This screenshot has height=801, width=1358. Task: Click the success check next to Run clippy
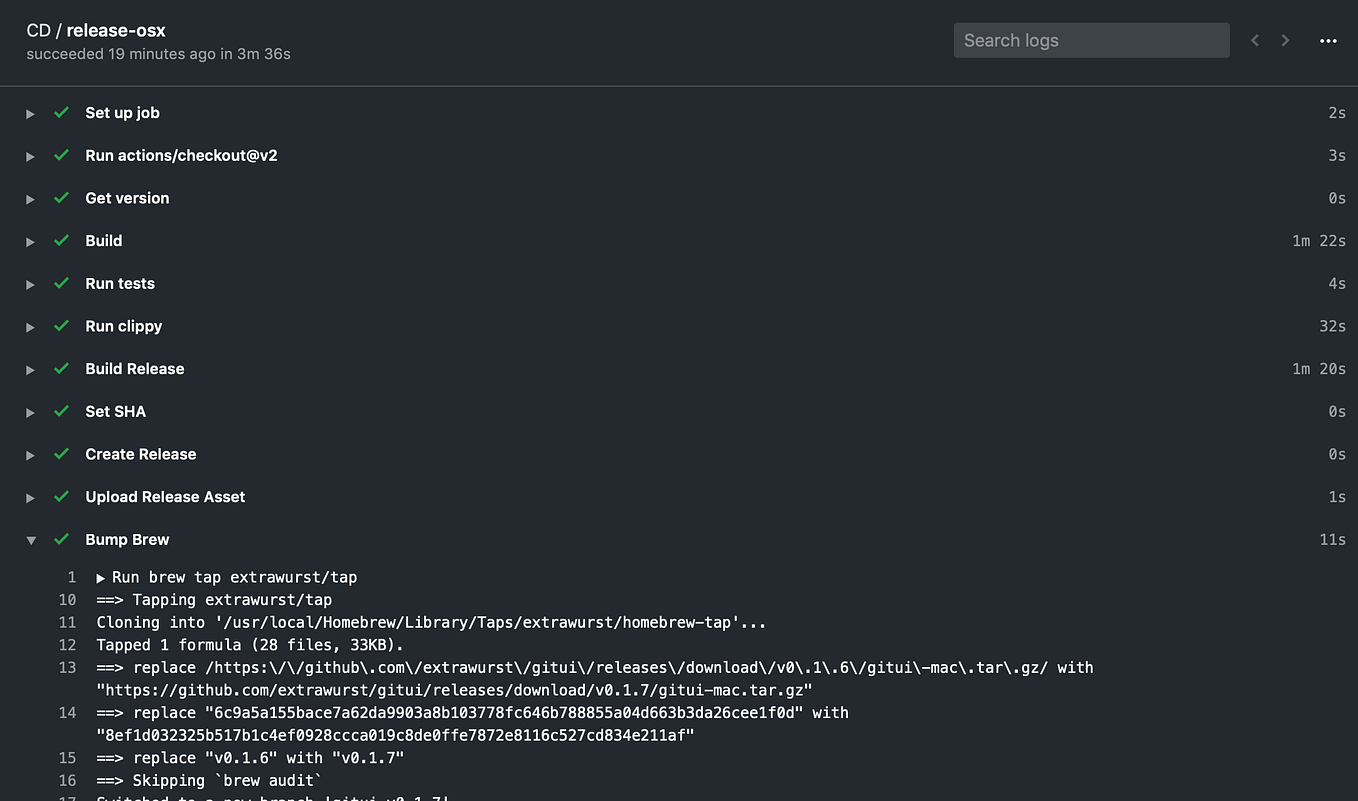[61, 326]
